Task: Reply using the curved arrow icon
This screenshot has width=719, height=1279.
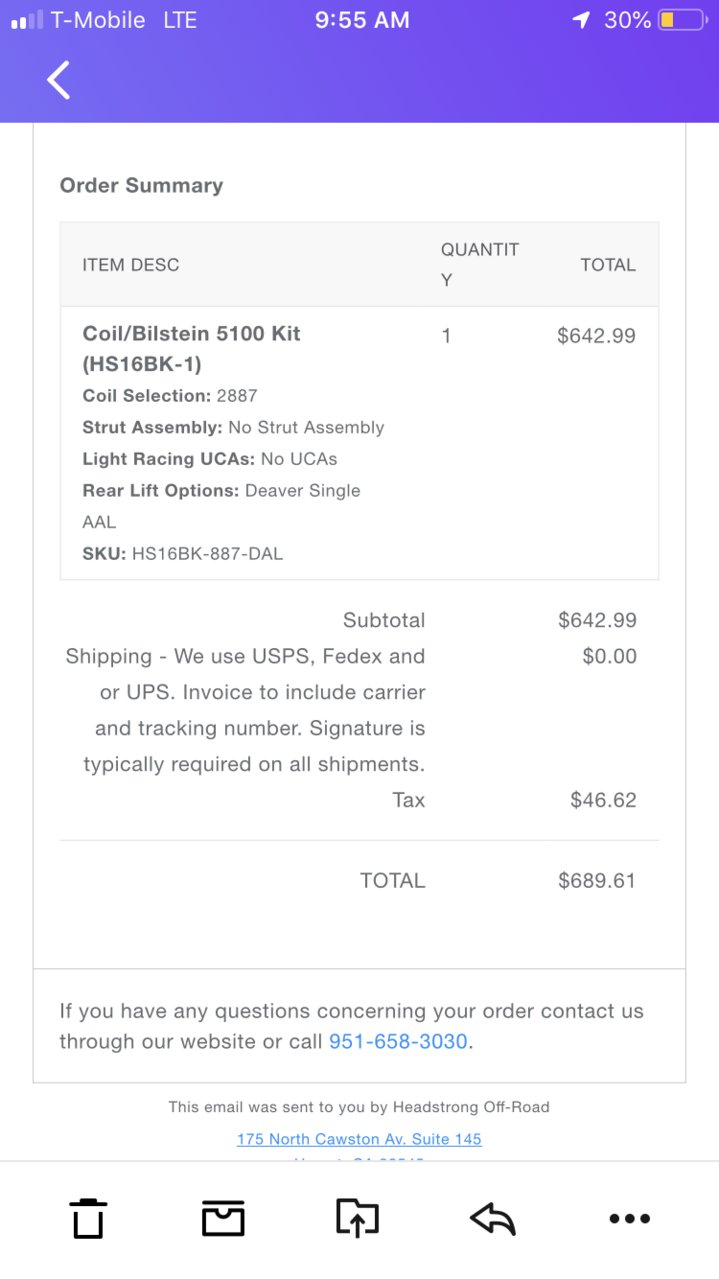Action: point(492,1218)
